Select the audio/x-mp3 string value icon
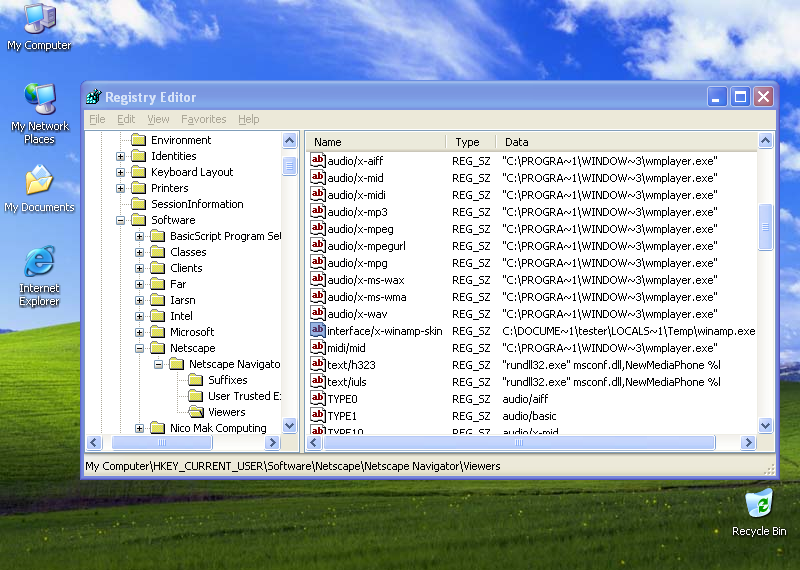 coord(318,211)
